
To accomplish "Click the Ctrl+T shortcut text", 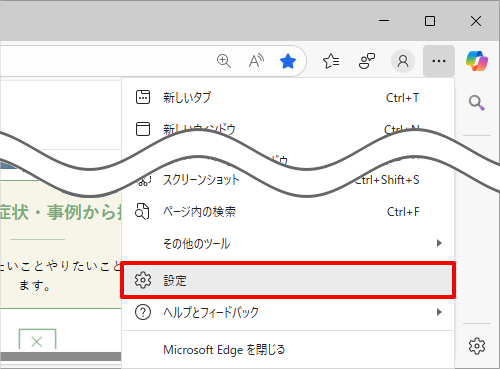I will coord(402,98).
